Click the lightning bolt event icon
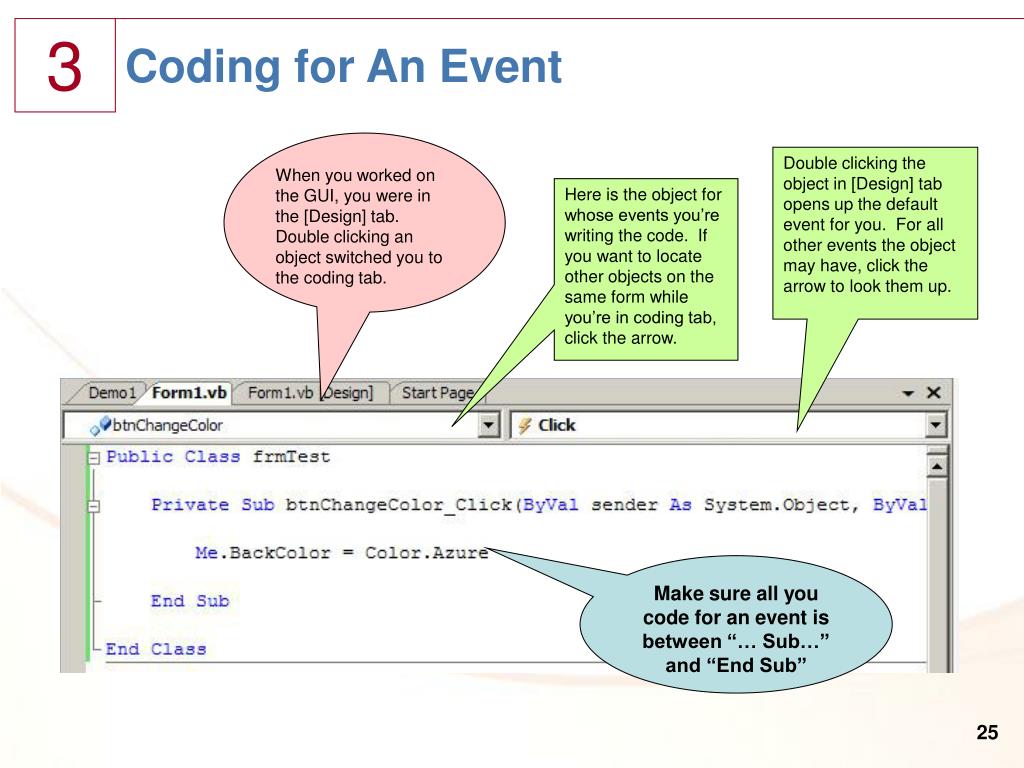This screenshot has width=1024, height=768. tap(524, 426)
